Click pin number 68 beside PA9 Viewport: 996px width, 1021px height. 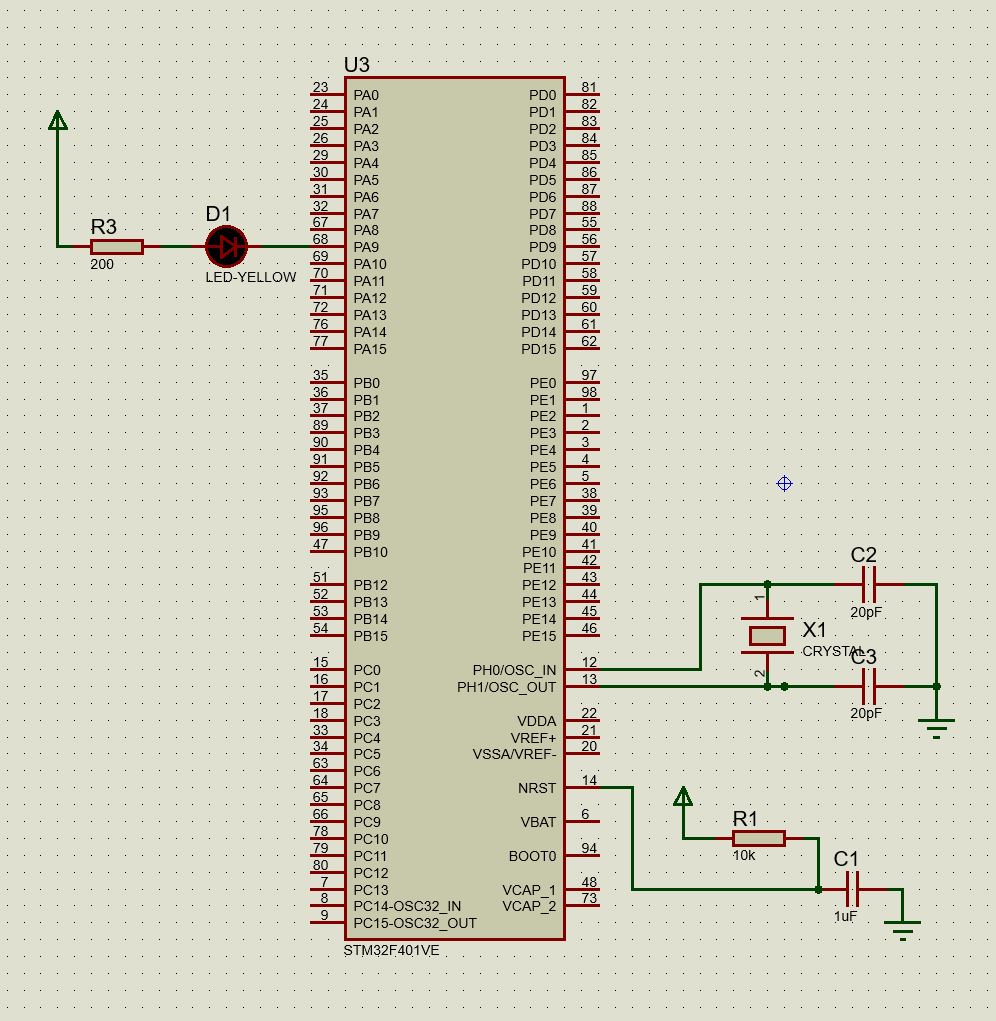(x=320, y=239)
